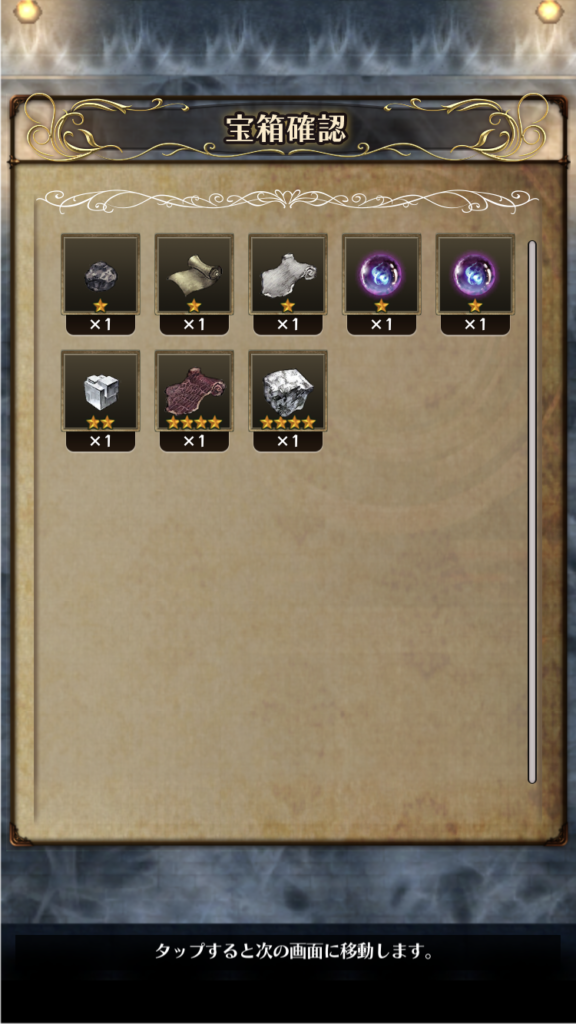Image resolution: width=576 pixels, height=1024 pixels.
Task: Choose the white cloth hide item
Action: tap(288, 275)
